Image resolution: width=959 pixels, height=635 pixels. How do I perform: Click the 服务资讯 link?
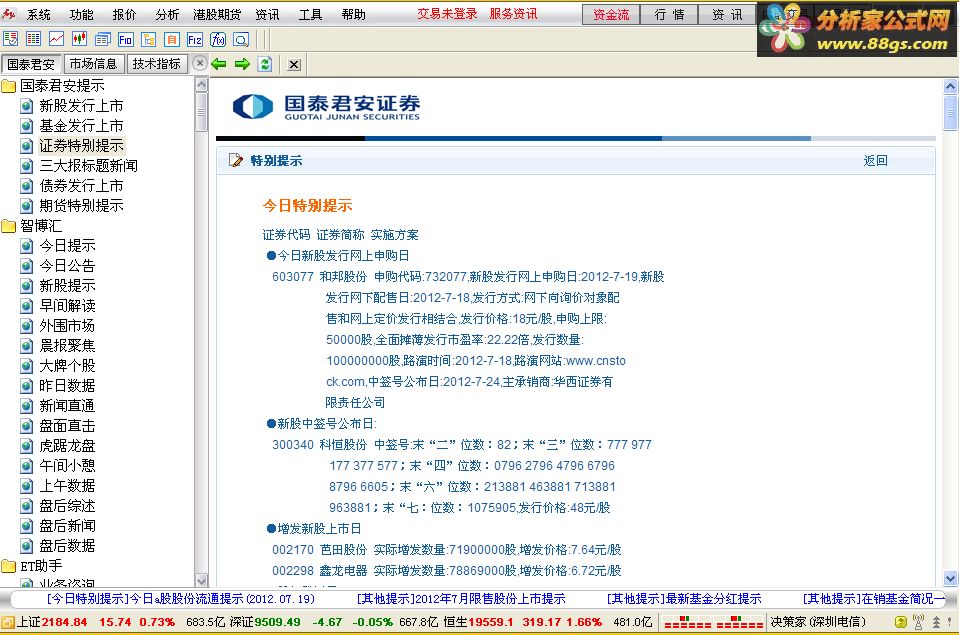point(513,13)
